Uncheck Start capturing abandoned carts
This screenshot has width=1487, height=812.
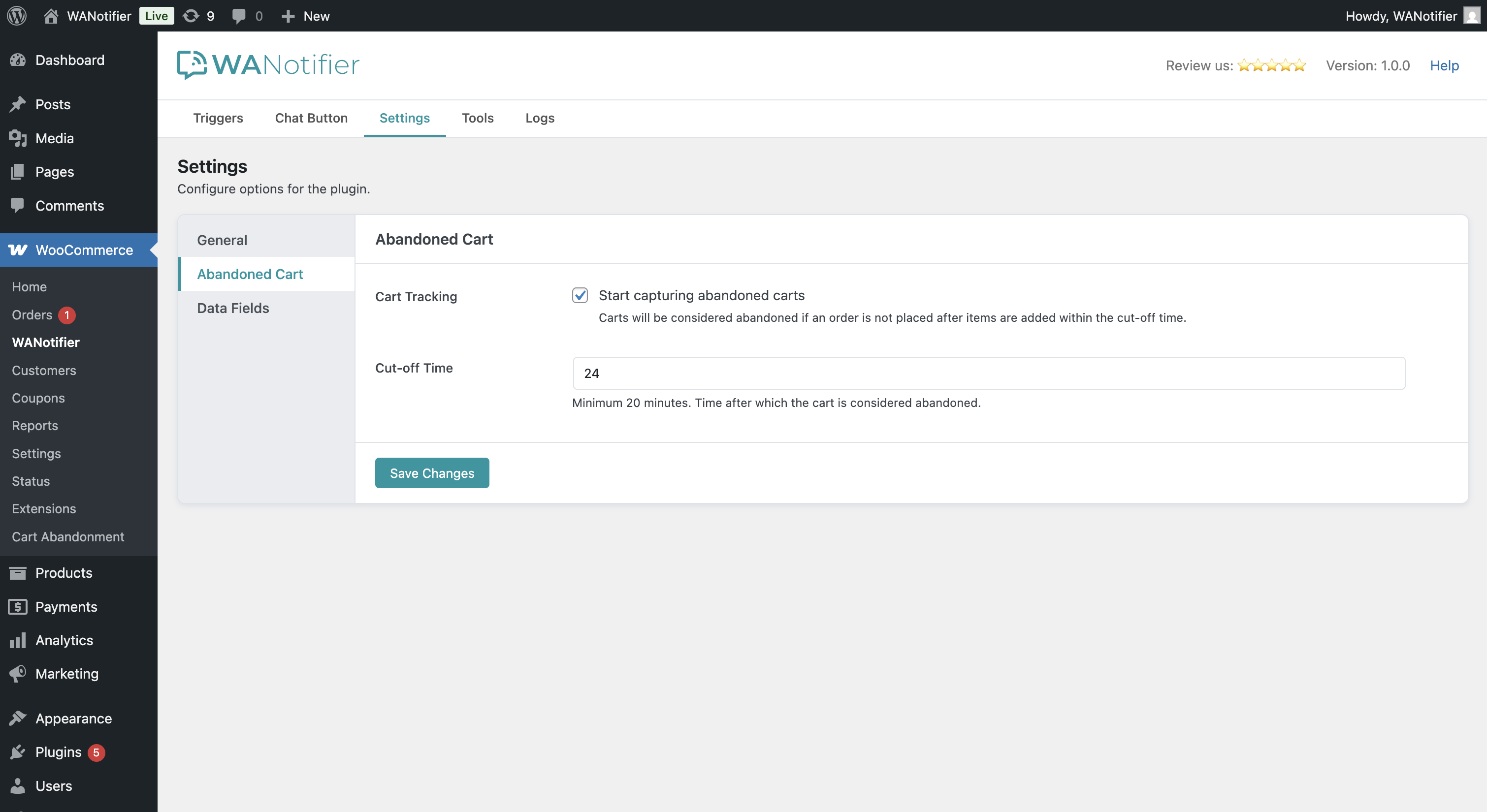tap(580, 295)
